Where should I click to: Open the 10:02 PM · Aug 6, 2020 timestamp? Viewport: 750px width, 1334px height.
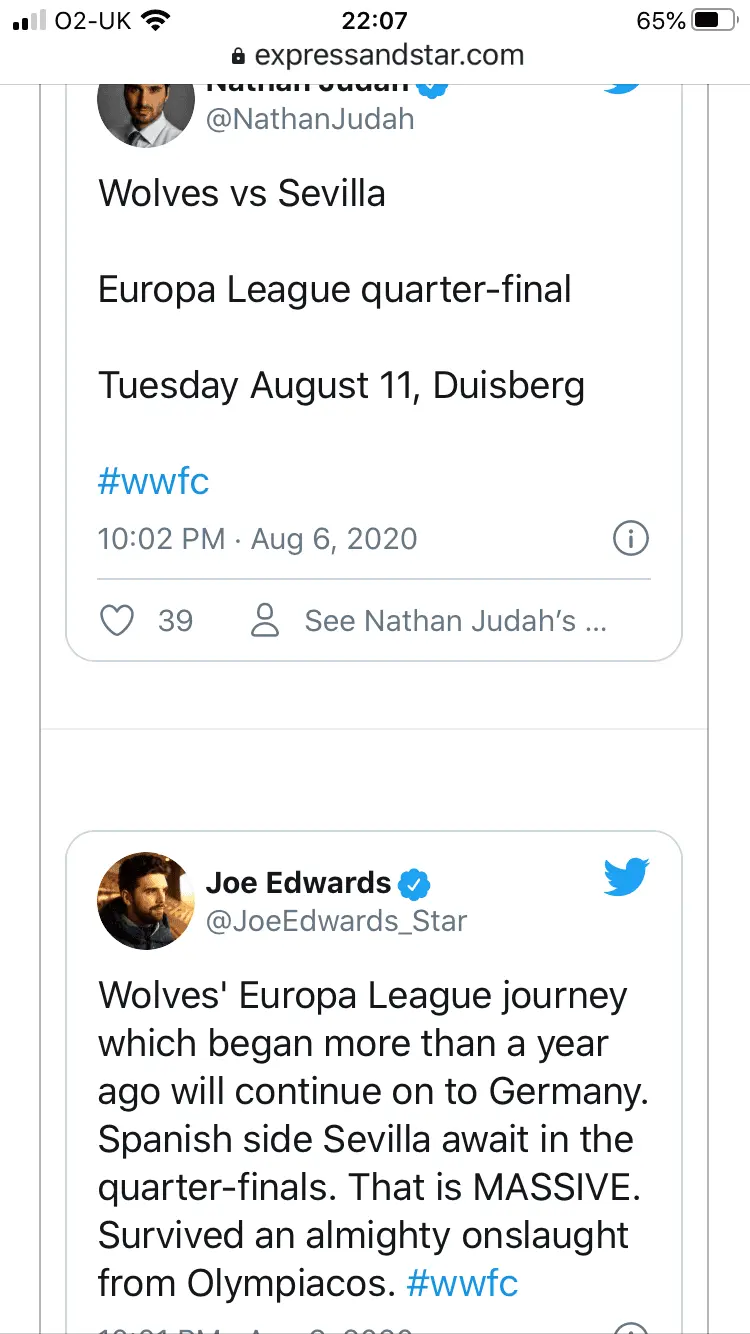[258, 539]
